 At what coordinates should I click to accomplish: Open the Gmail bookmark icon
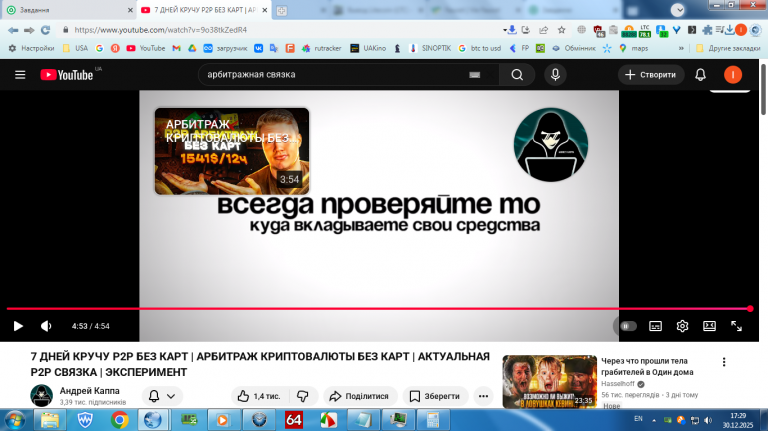pyautogui.click(x=176, y=48)
